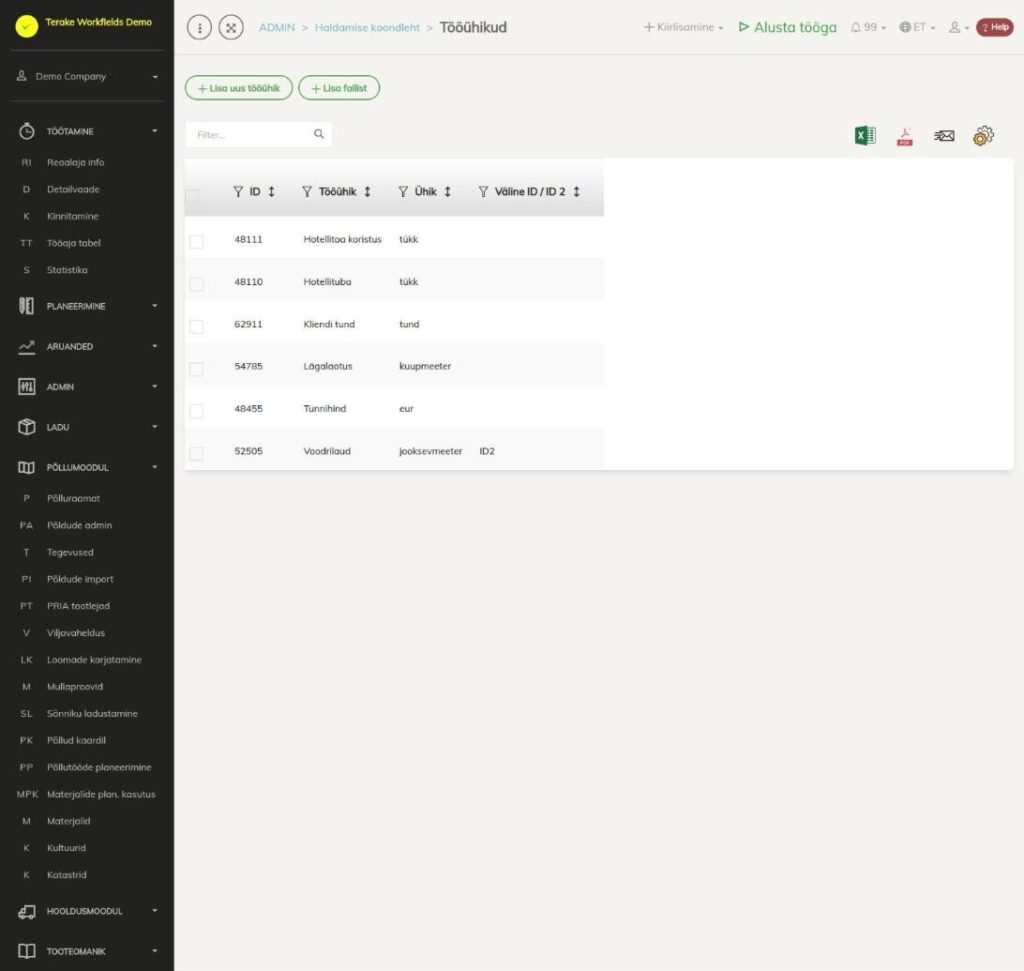
Task: Open table settings gear icon
Action: click(983, 135)
